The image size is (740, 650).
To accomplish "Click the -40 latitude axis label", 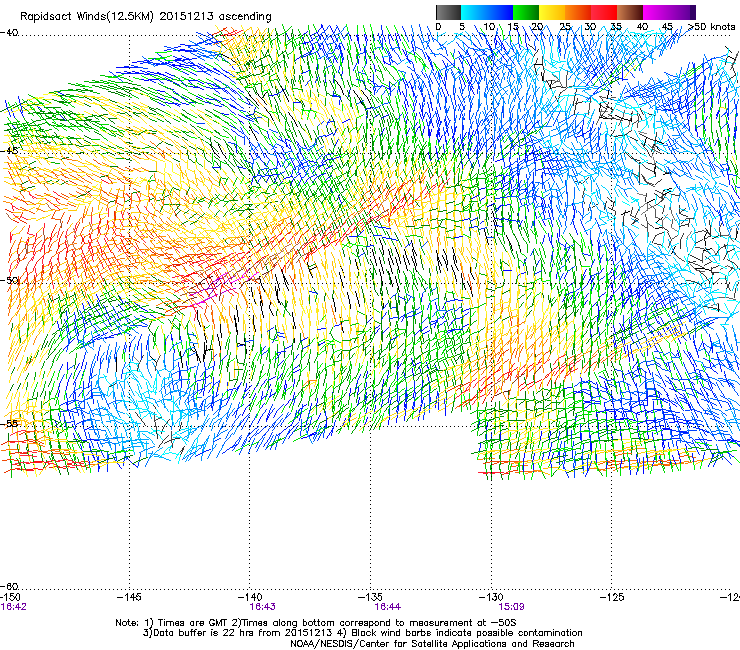I will click(x=9, y=33).
